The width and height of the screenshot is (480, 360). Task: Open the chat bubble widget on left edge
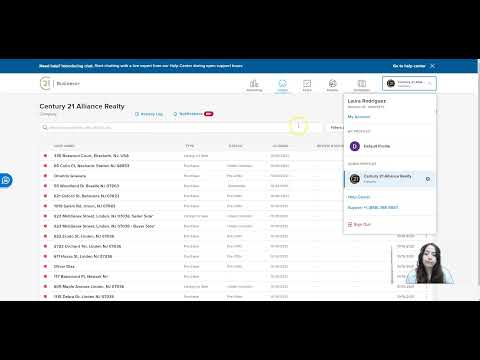tap(6, 180)
